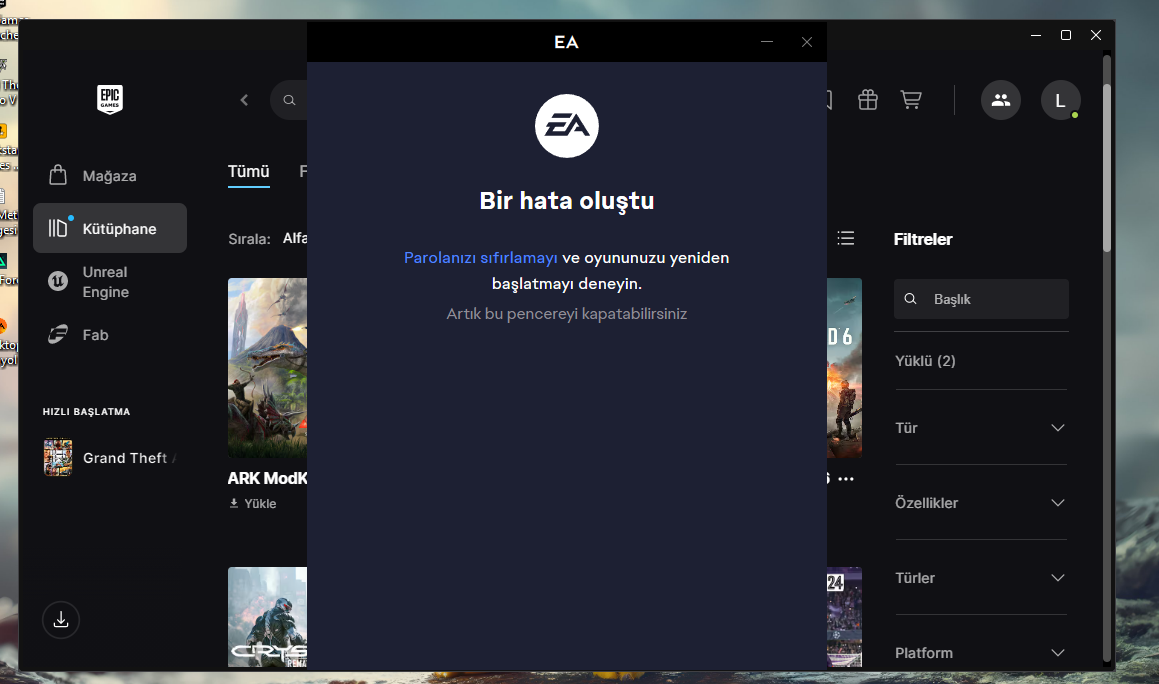Click the Parolanızı sıfırlamayı link
Screen dimensions: 1159x684
[x=480, y=258]
